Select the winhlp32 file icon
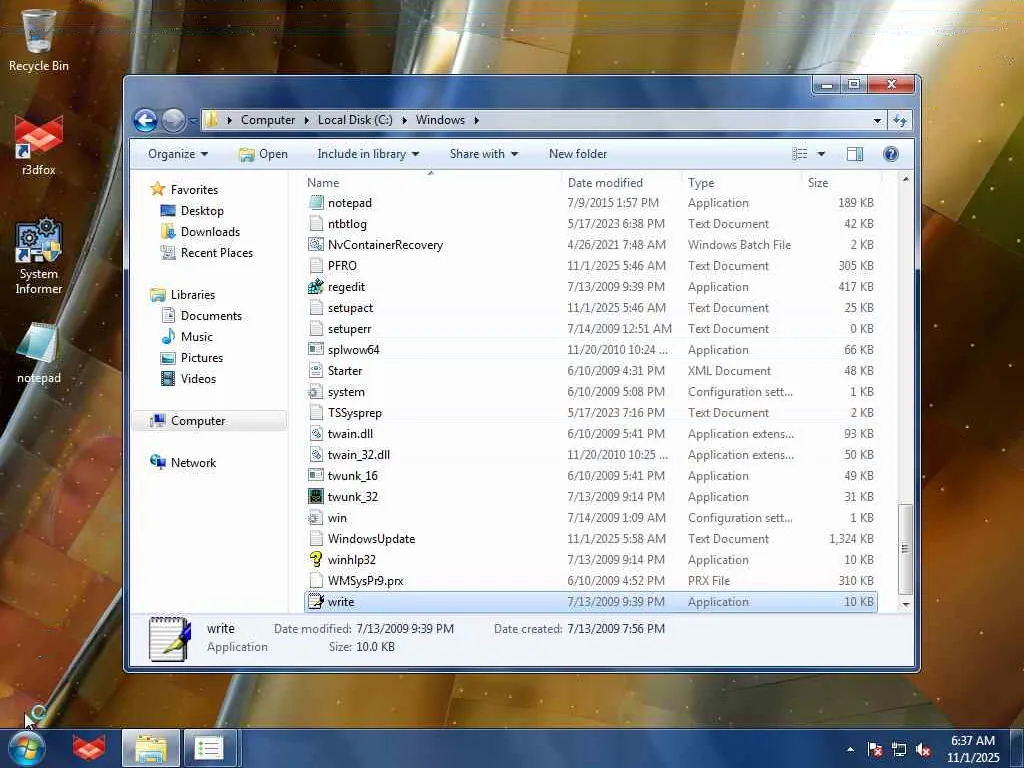The height and width of the screenshot is (768, 1024). (316, 560)
